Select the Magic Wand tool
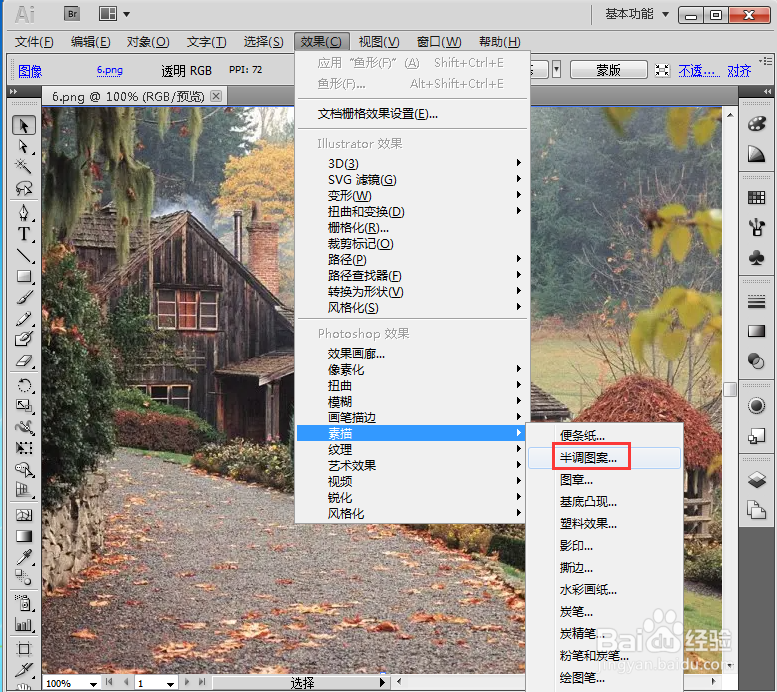 point(23,166)
